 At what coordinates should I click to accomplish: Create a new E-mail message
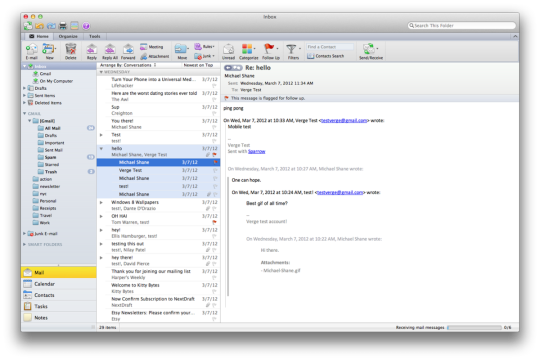pos(31,51)
